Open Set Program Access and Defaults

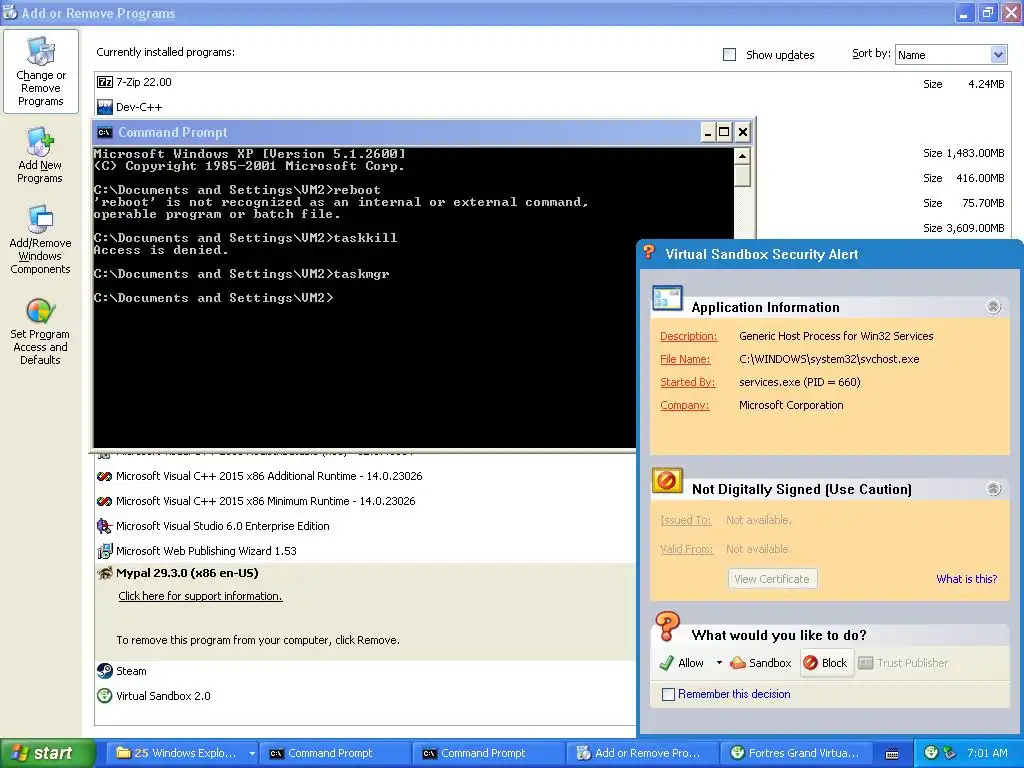[40, 330]
